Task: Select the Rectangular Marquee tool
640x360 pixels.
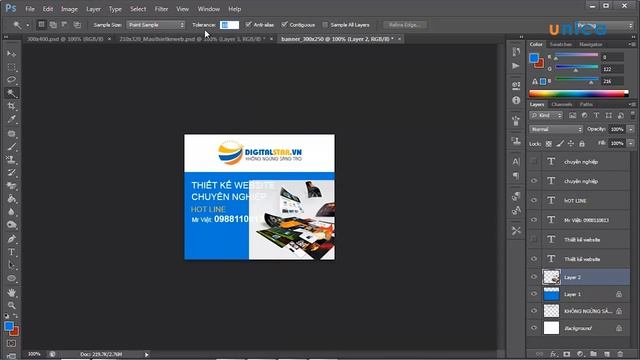Action: (x=11, y=67)
